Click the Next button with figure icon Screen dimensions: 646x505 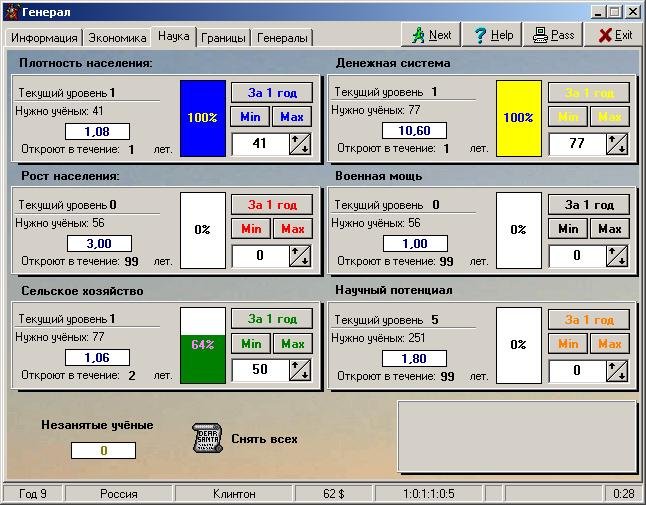pos(427,35)
